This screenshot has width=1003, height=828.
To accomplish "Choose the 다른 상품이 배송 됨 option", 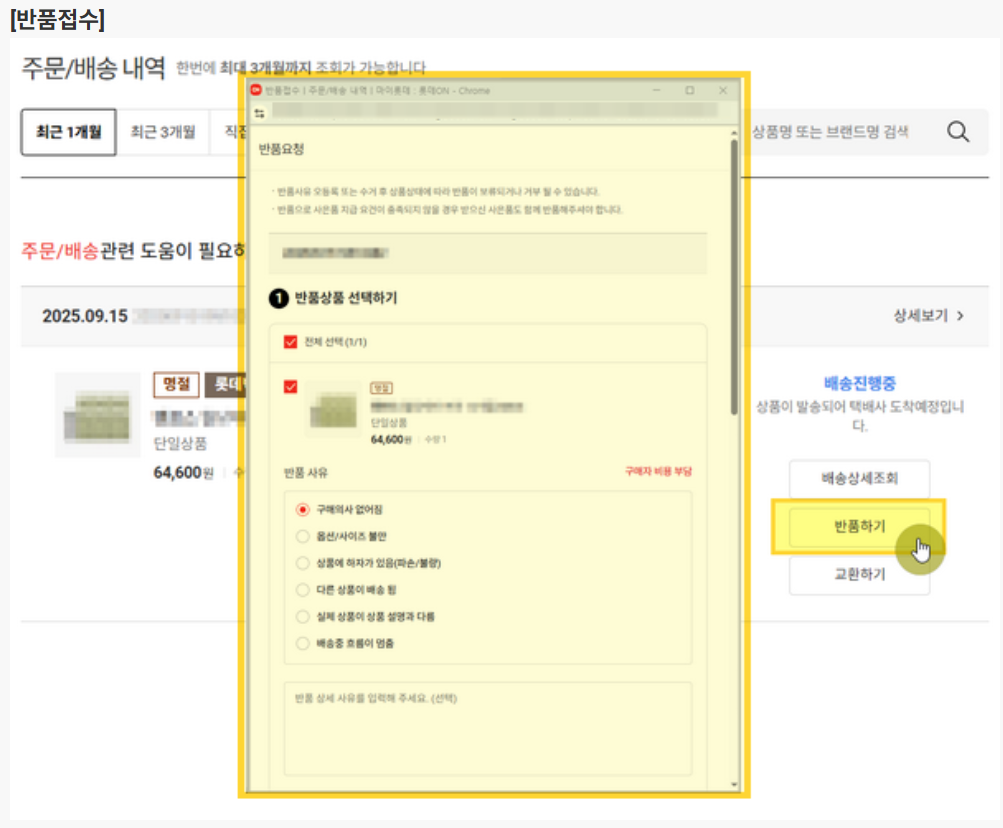I will pyautogui.click(x=303, y=589).
